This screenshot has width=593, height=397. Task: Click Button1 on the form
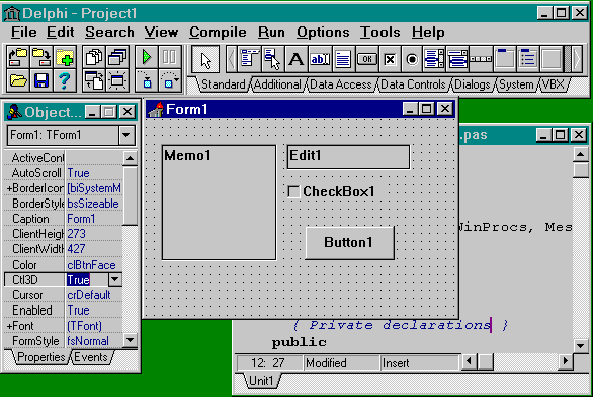tap(350, 243)
